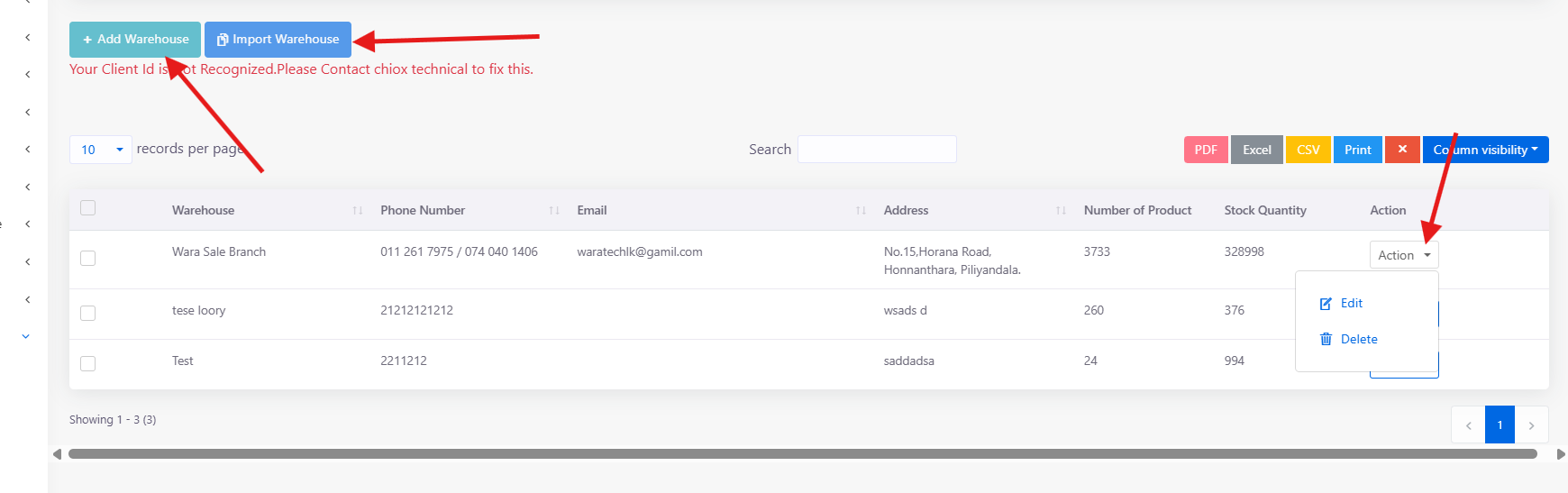This screenshot has width=1568, height=493.
Task: Toggle the select-all header checkbox
Action: coord(87,208)
